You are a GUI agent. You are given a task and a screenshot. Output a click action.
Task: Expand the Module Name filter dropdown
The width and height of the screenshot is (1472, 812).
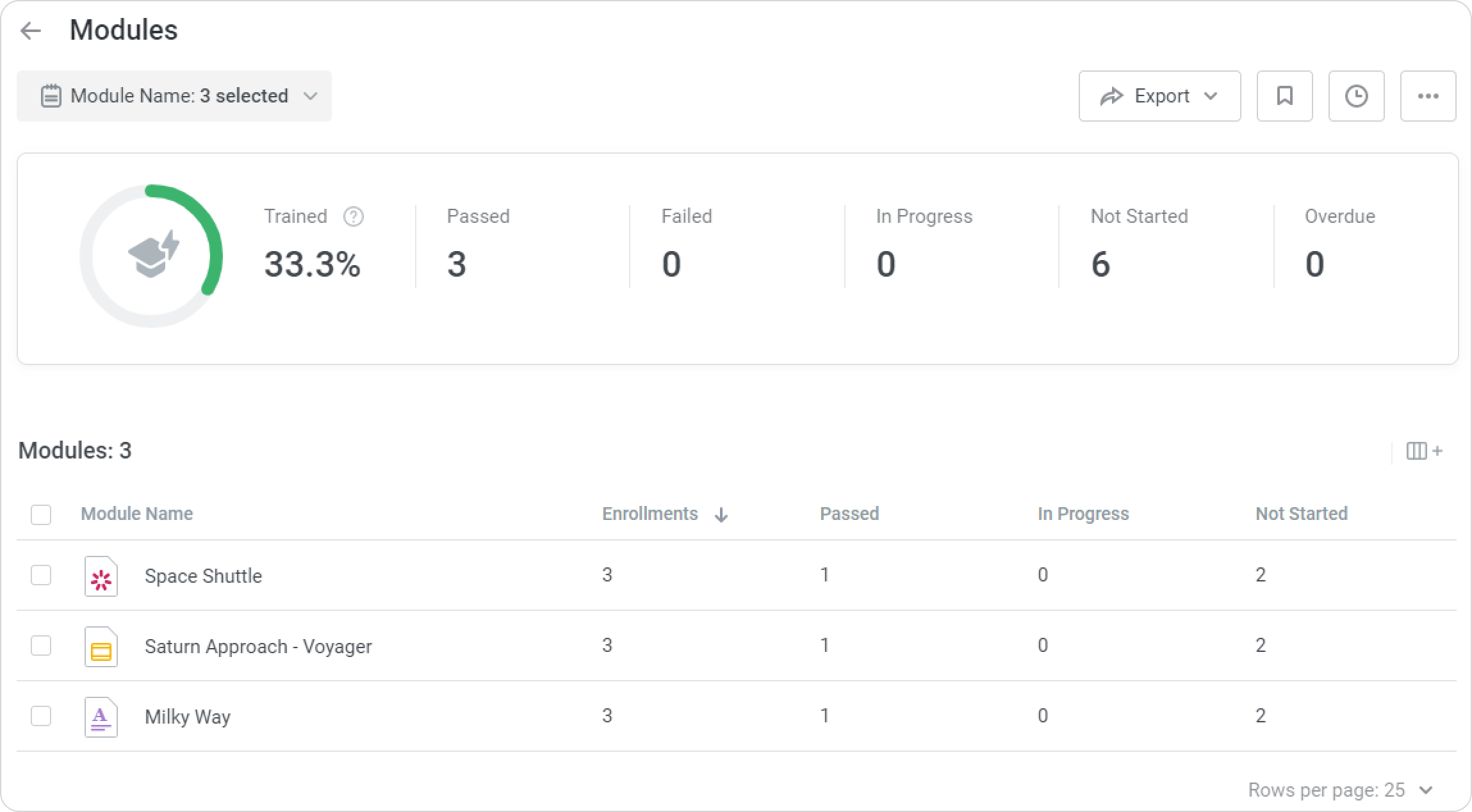point(174,96)
